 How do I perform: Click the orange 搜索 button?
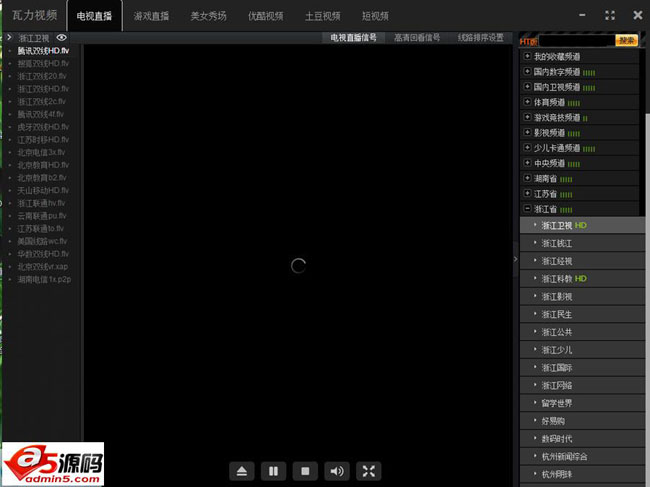pyautogui.click(x=626, y=41)
